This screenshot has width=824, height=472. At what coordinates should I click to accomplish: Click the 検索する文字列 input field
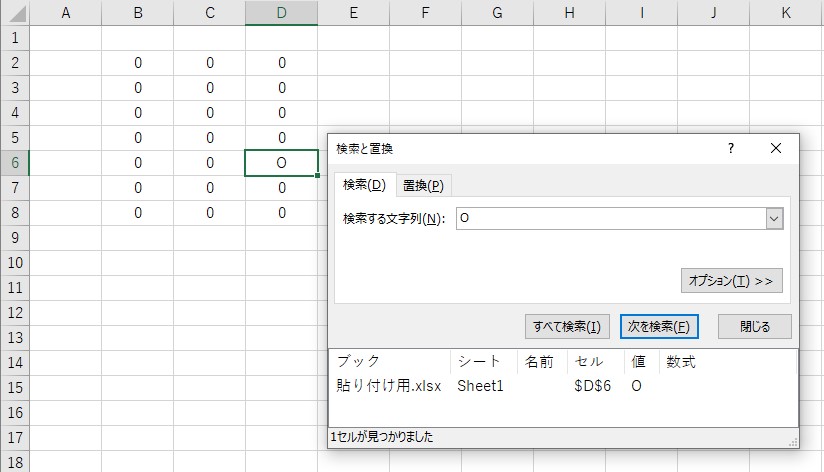pyautogui.click(x=610, y=219)
